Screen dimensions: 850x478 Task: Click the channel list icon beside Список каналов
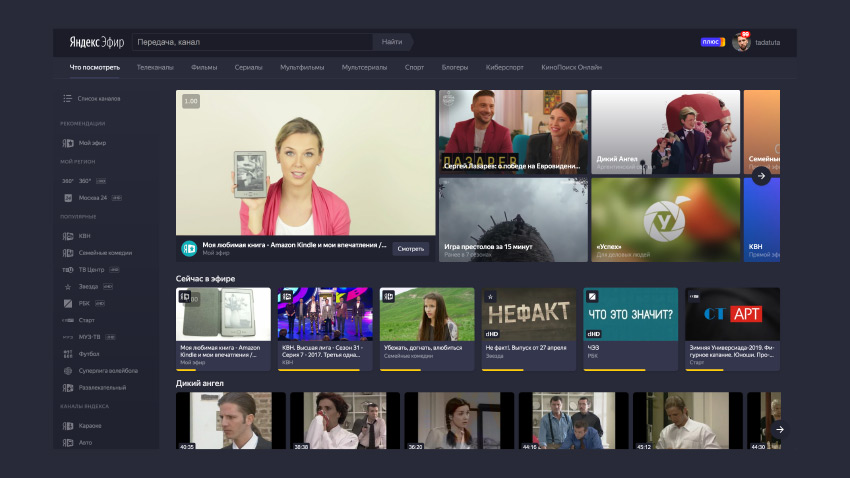[67, 98]
